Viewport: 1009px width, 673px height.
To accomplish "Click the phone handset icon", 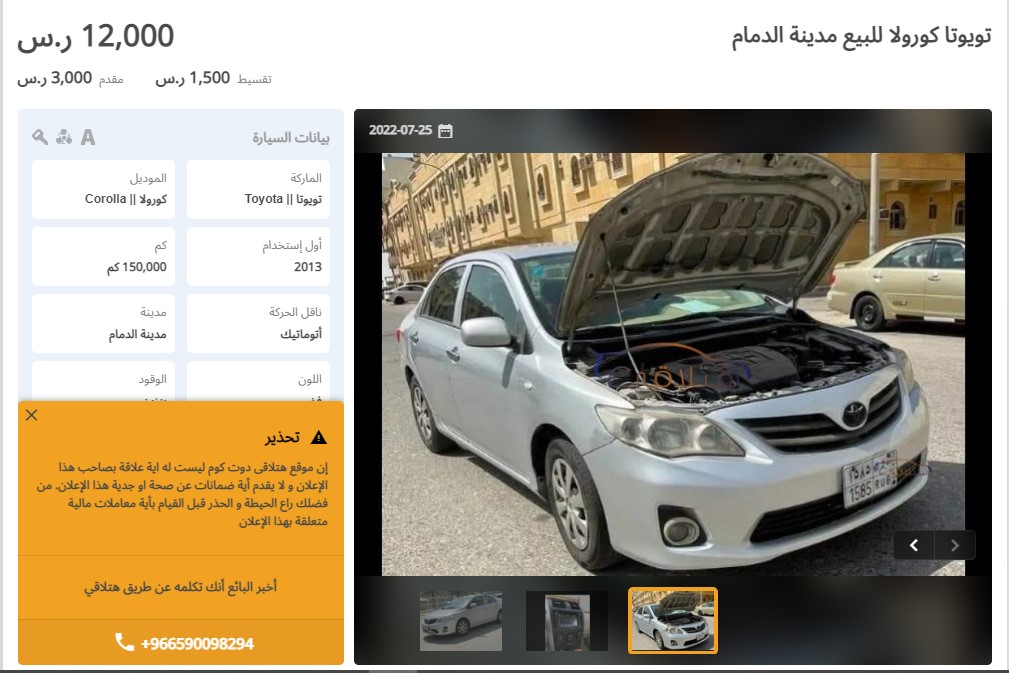I will 124,642.
